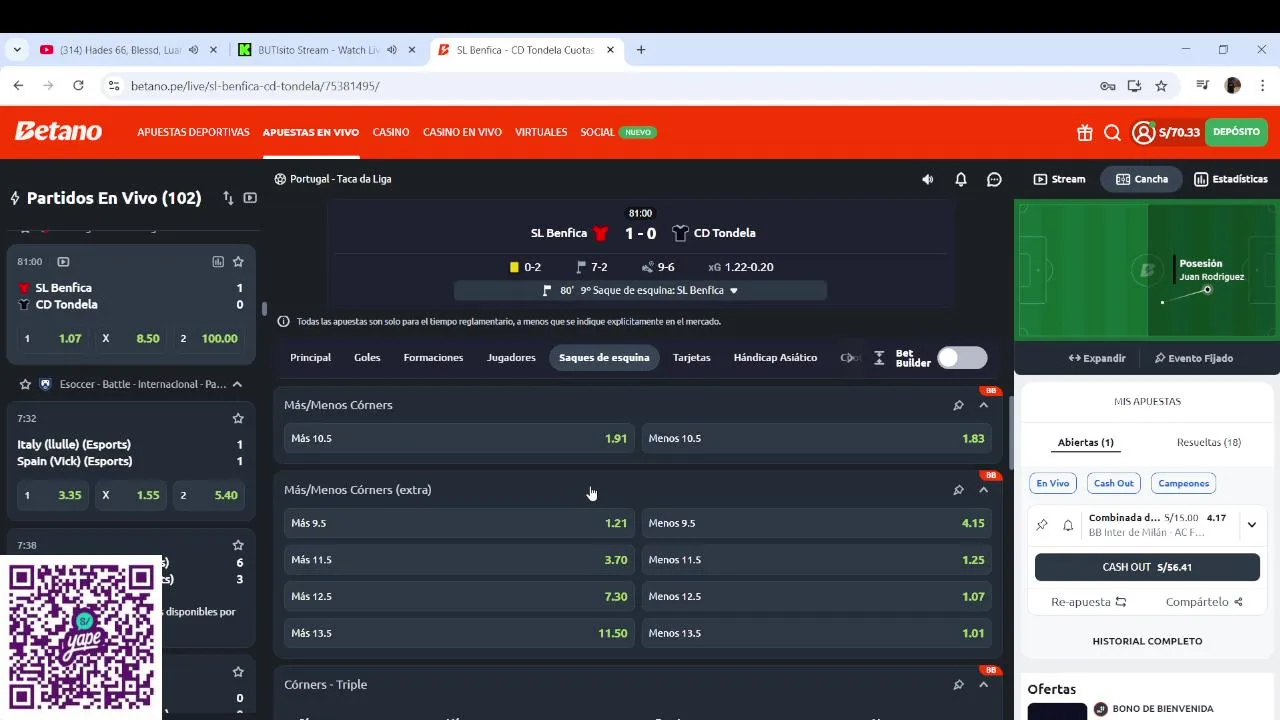The height and width of the screenshot is (720, 1280).
Task: Select Menos 11.5 corners at 1.25
Action: 816,560
